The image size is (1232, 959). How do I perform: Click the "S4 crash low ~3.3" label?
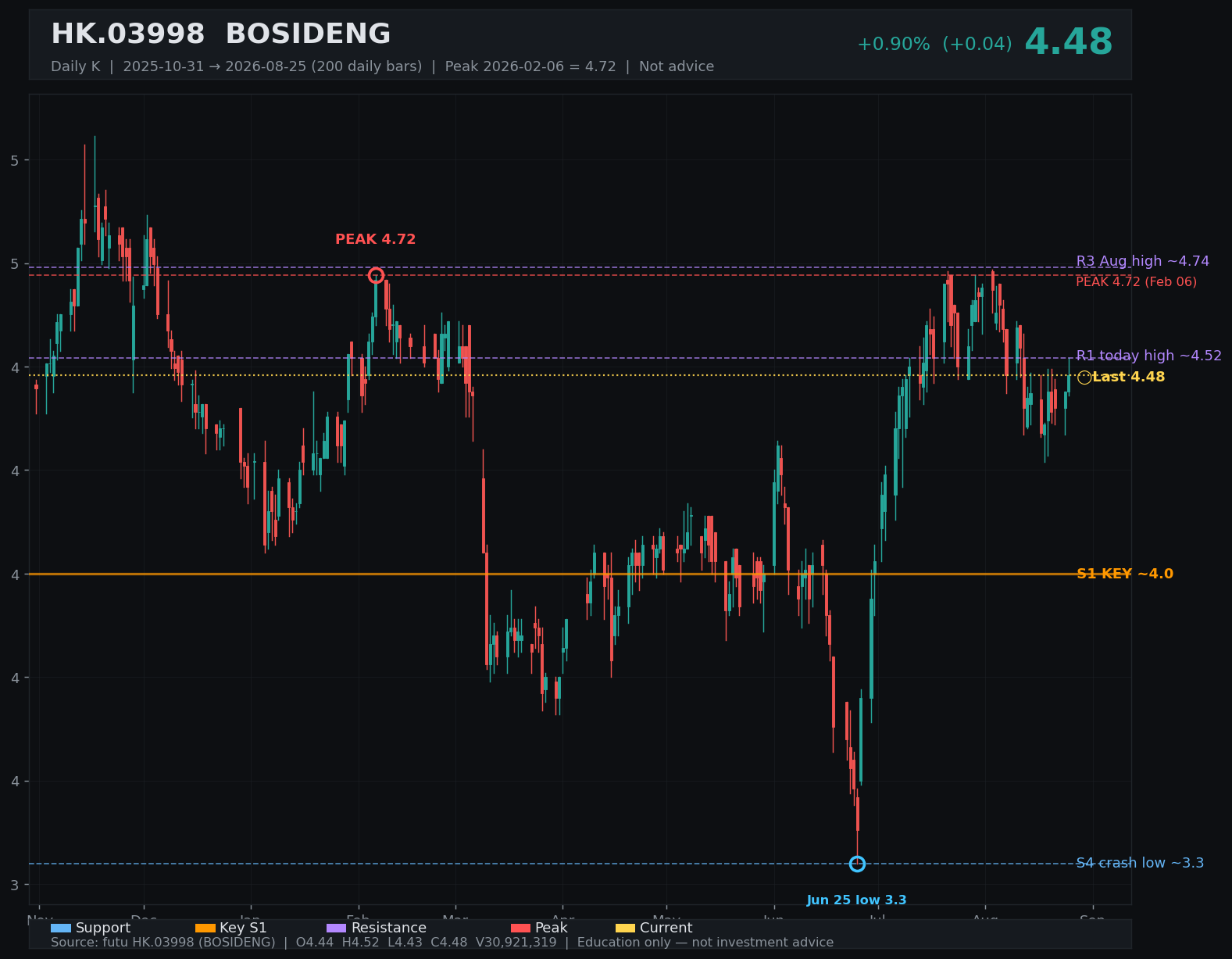pyautogui.click(x=1140, y=863)
